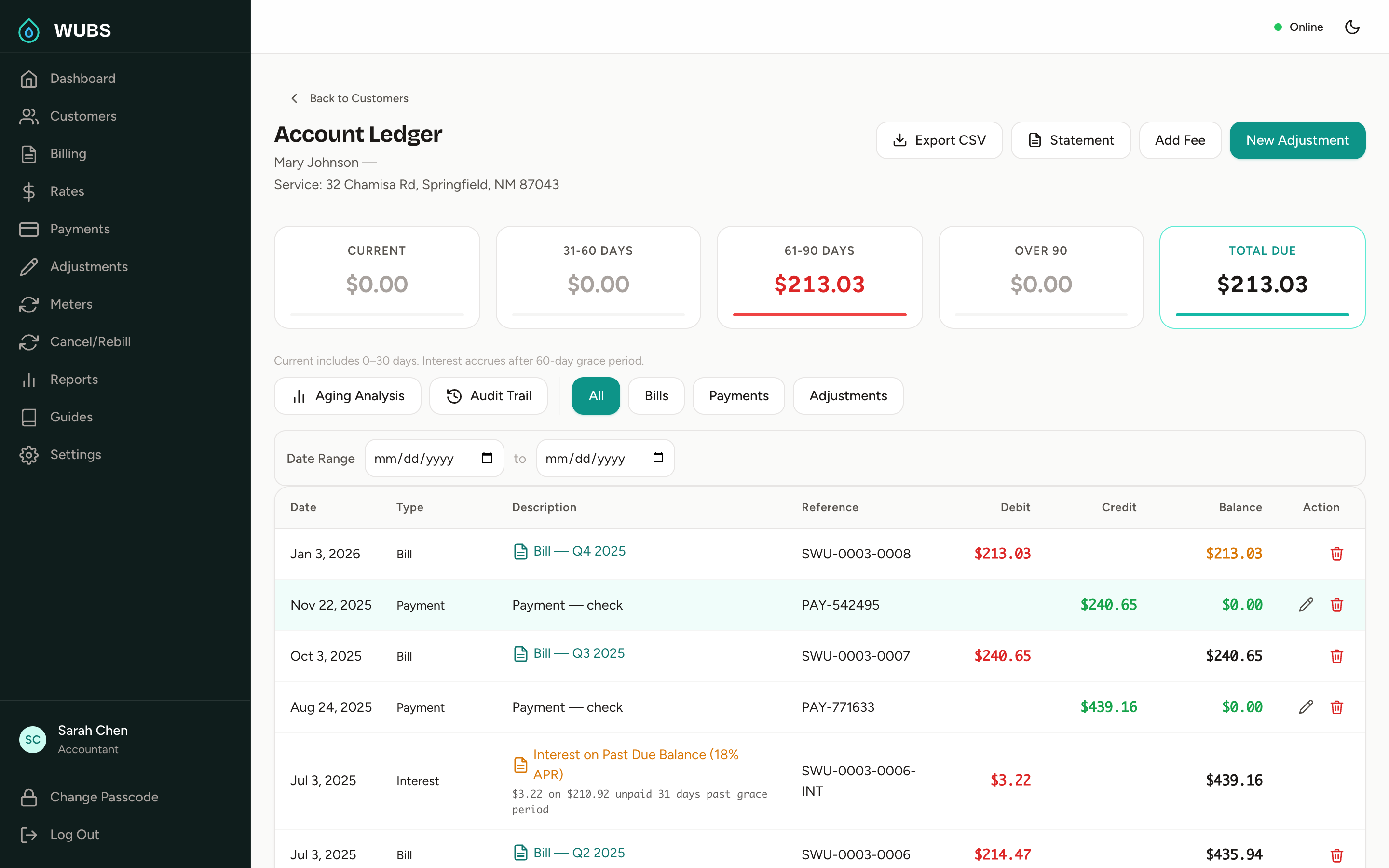Toggle dark mode with the moon icon
The height and width of the screenshot is (868, 1389).
point(1352,27)
